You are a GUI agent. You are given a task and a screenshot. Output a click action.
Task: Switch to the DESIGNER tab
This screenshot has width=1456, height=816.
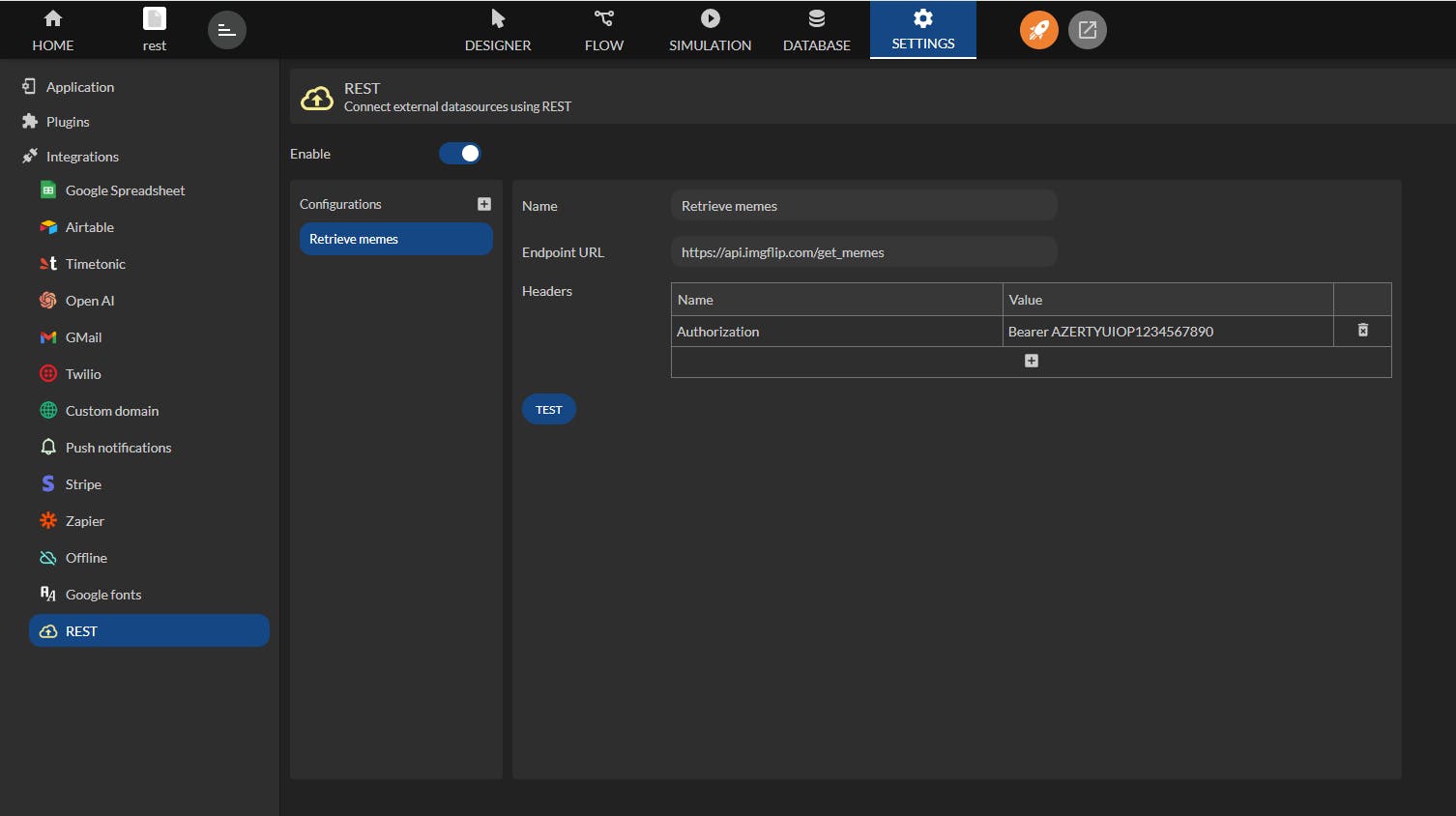click(x=498, y=30)
